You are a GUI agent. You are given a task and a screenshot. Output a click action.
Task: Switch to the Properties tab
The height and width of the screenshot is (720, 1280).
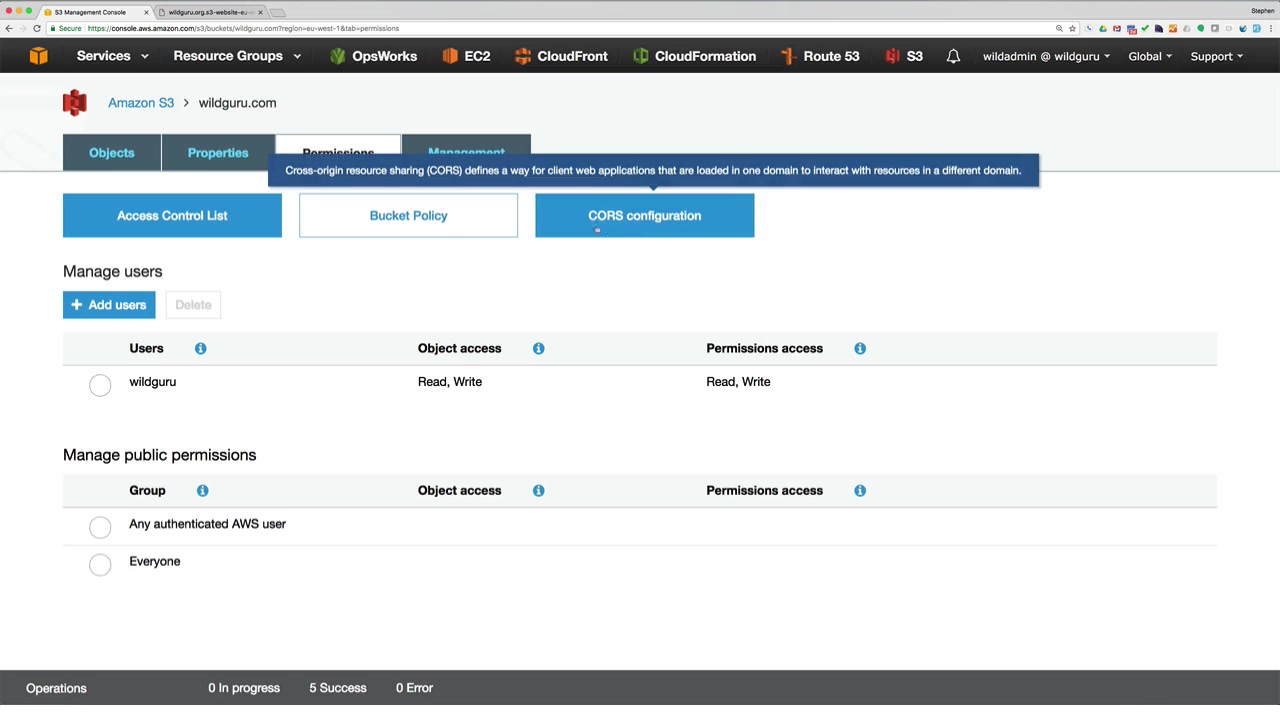tap(218, 153)
